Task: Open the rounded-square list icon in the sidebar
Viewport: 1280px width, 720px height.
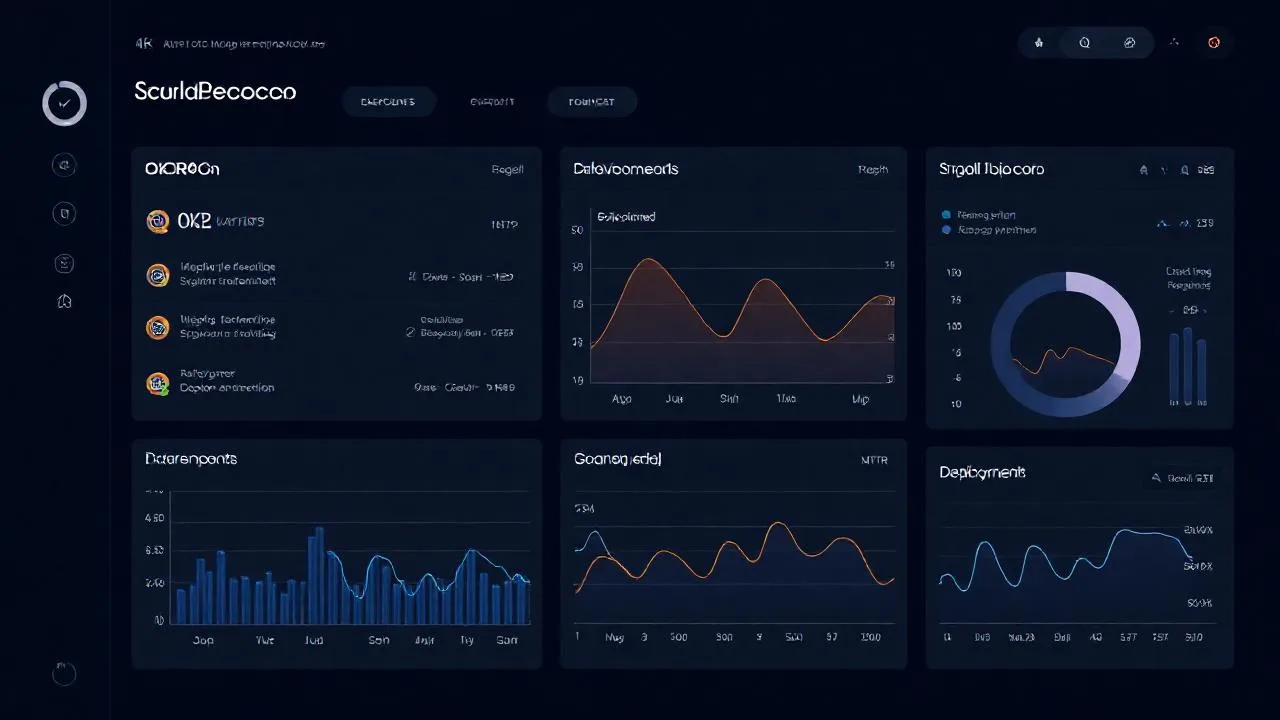Action: click(64, 263)
